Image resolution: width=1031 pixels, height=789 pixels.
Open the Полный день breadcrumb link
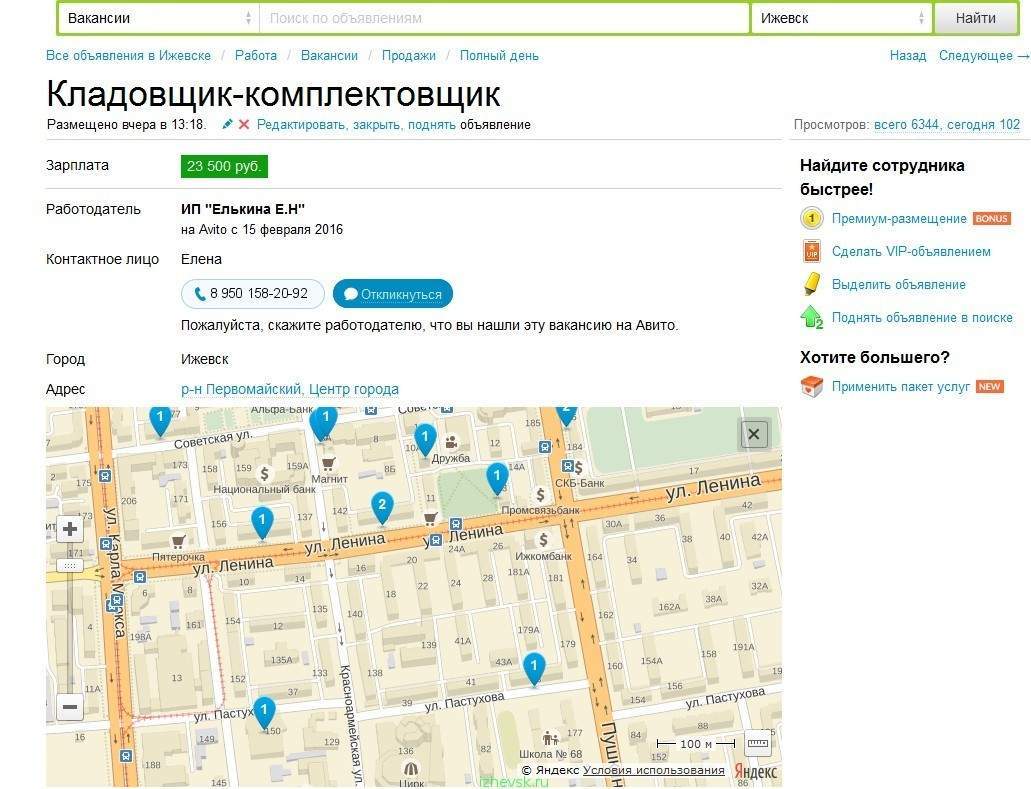click(499, 56)
